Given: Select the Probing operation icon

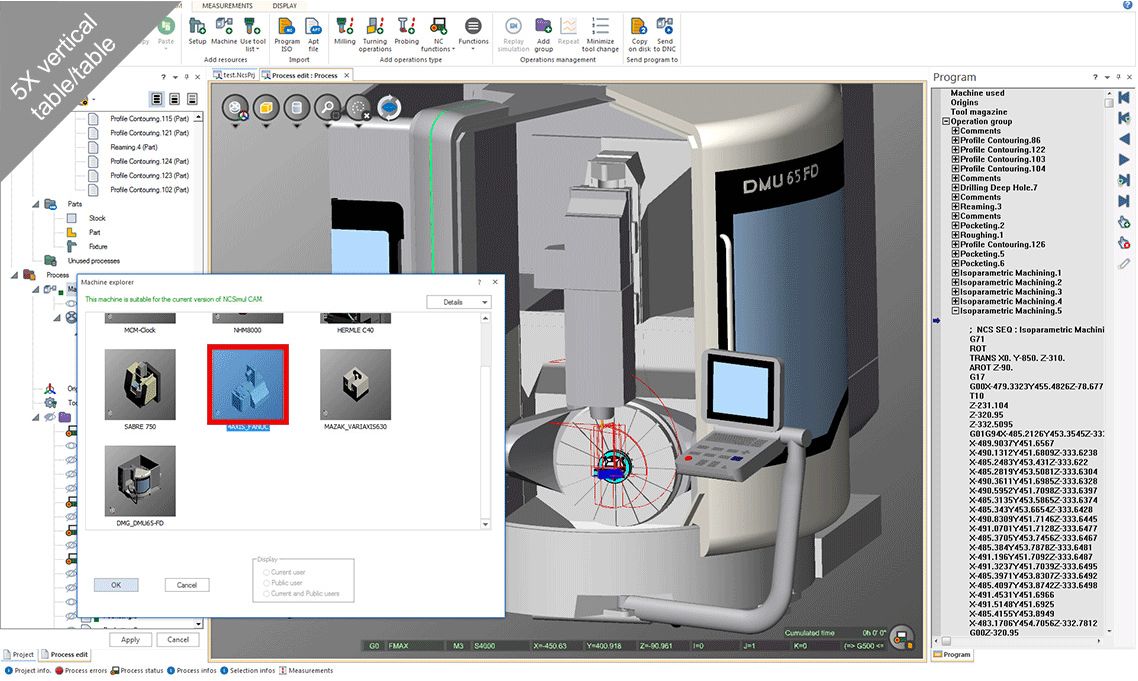Looking at the screenshot, I should point(406,27).
